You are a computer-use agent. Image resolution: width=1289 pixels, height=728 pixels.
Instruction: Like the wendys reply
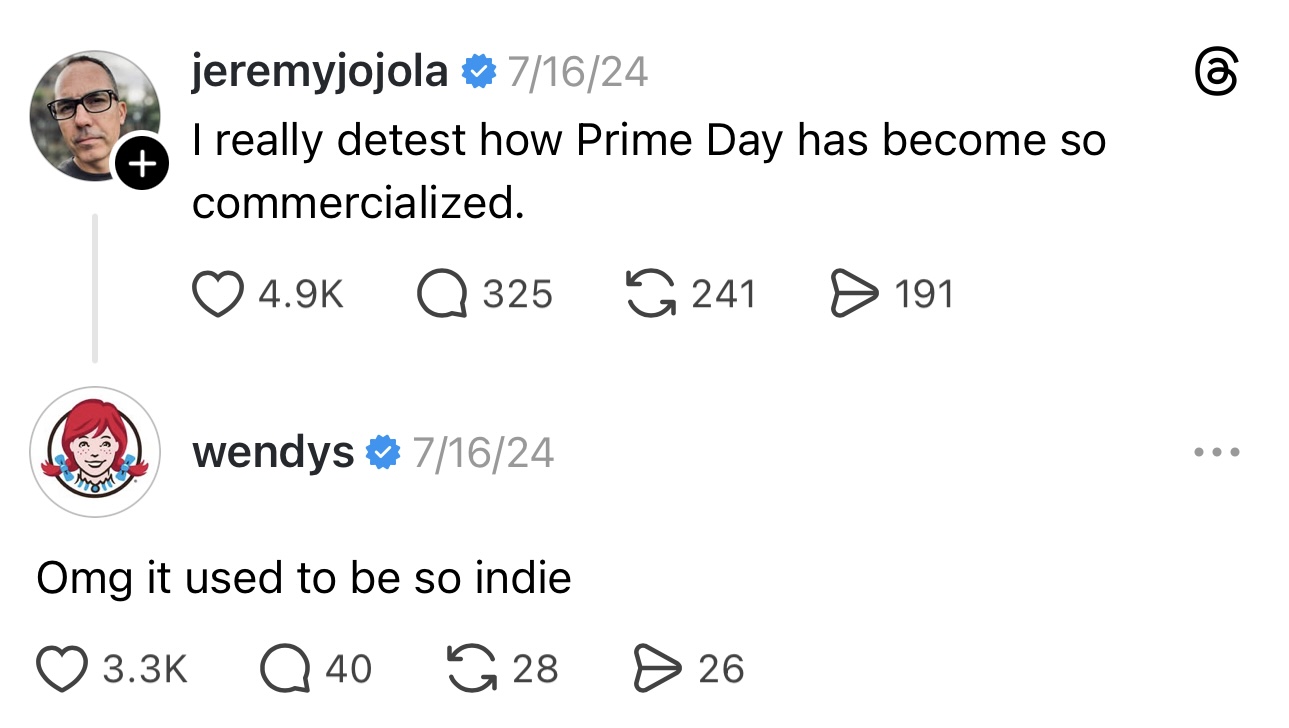(63, 668)
